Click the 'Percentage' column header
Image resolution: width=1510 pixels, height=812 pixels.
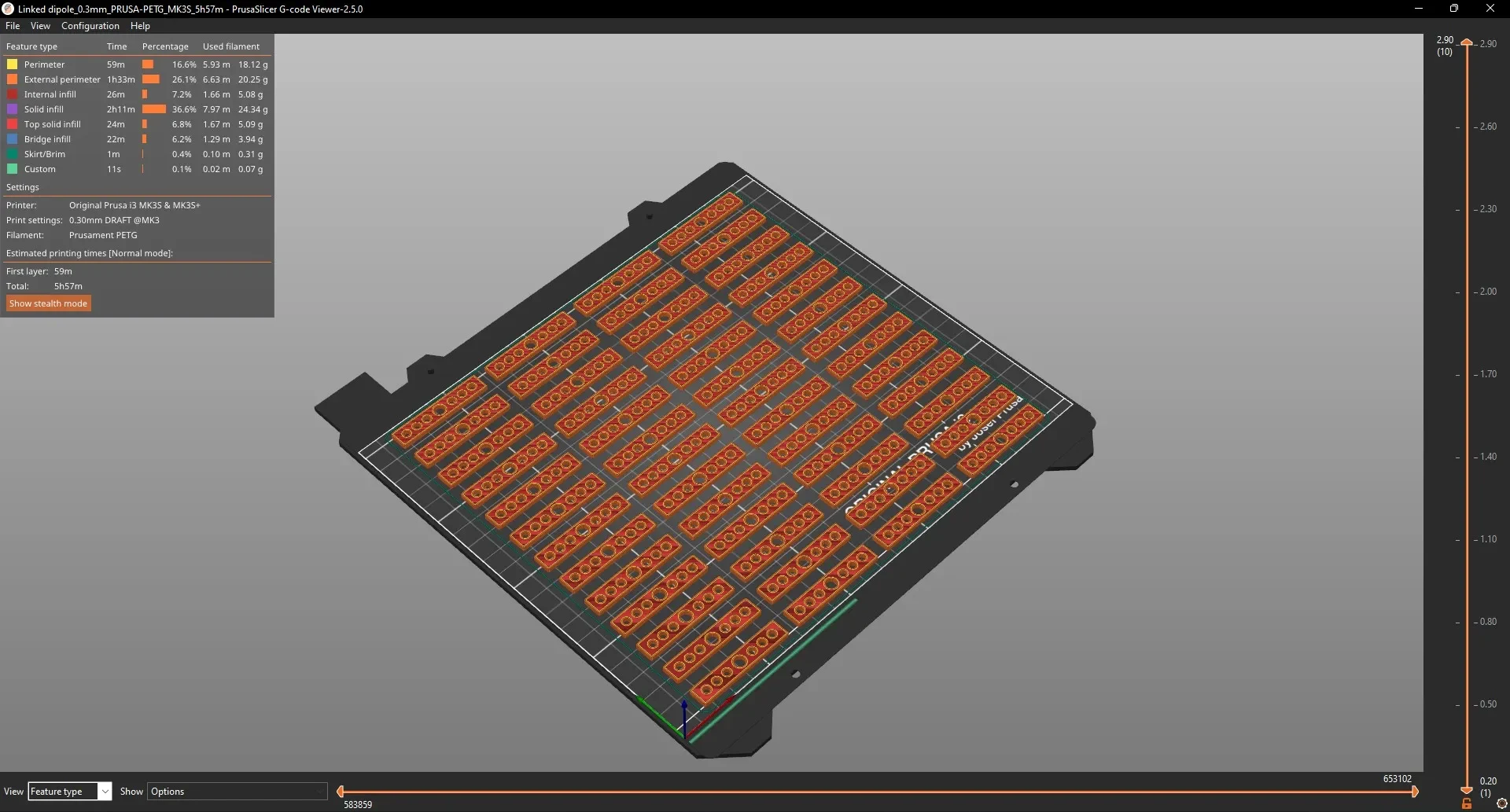click(165, 46)
